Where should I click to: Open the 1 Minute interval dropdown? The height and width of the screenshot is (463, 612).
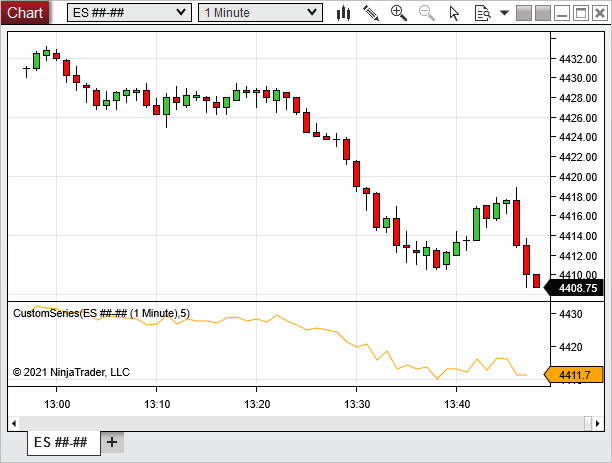[259, 13]
